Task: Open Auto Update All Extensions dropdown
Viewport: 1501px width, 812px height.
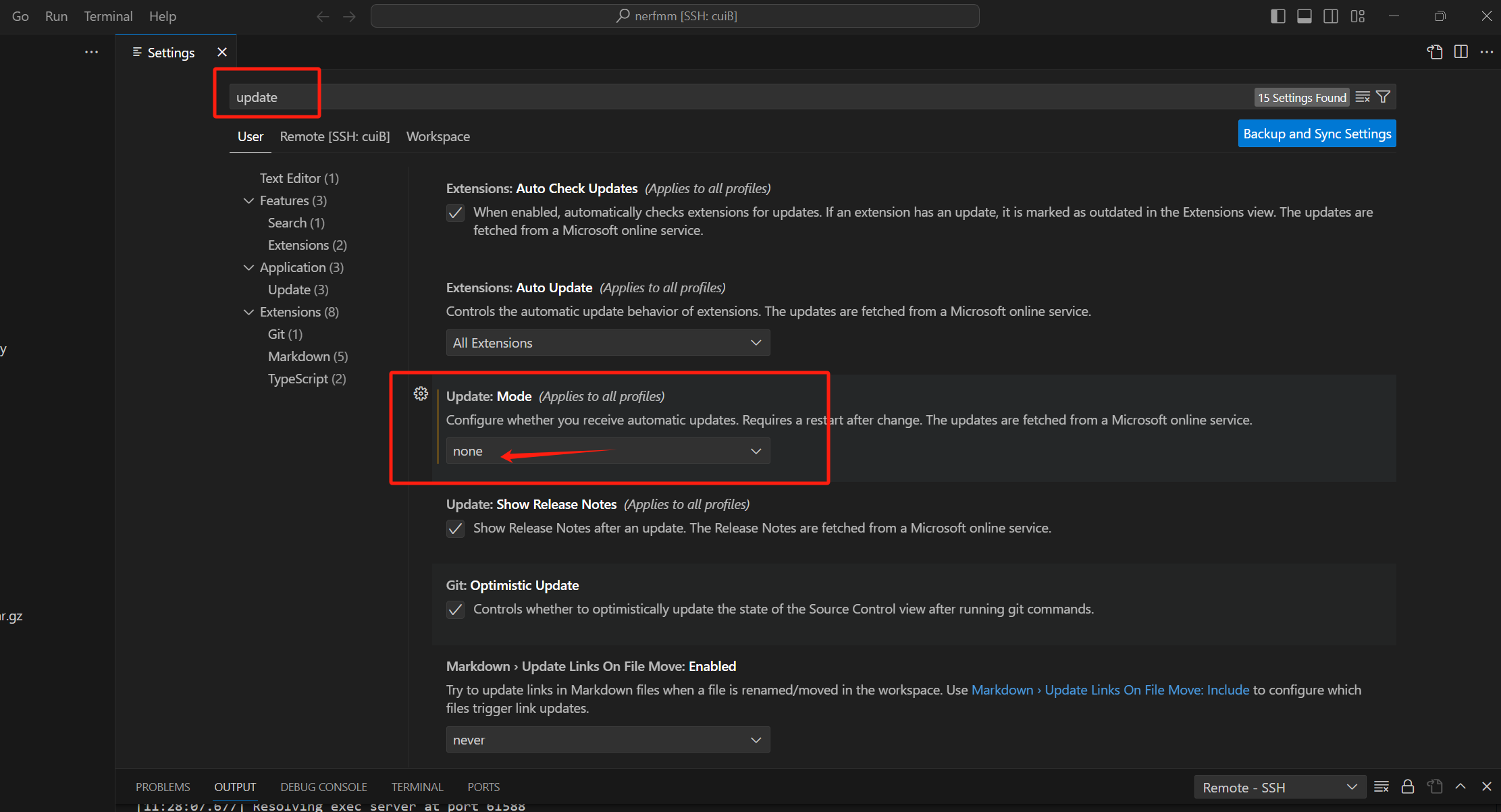Action: point(608,343)
